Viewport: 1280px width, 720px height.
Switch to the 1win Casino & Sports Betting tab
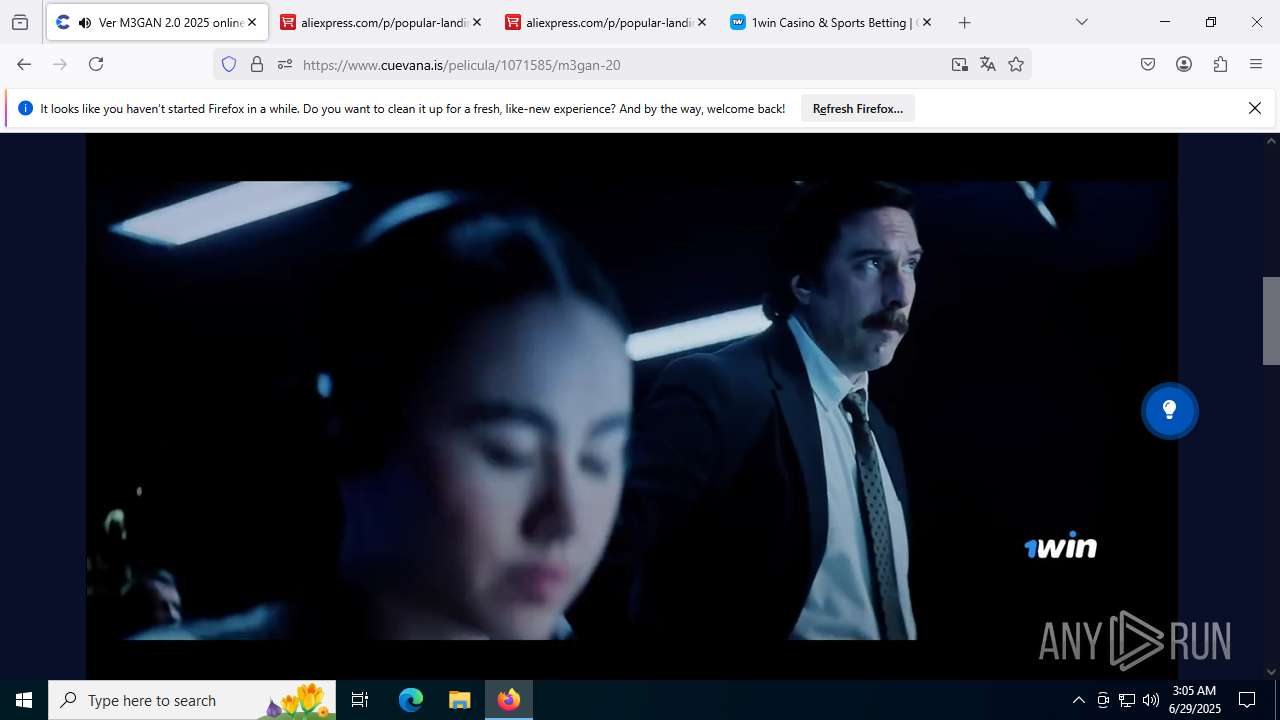[831, 22]
